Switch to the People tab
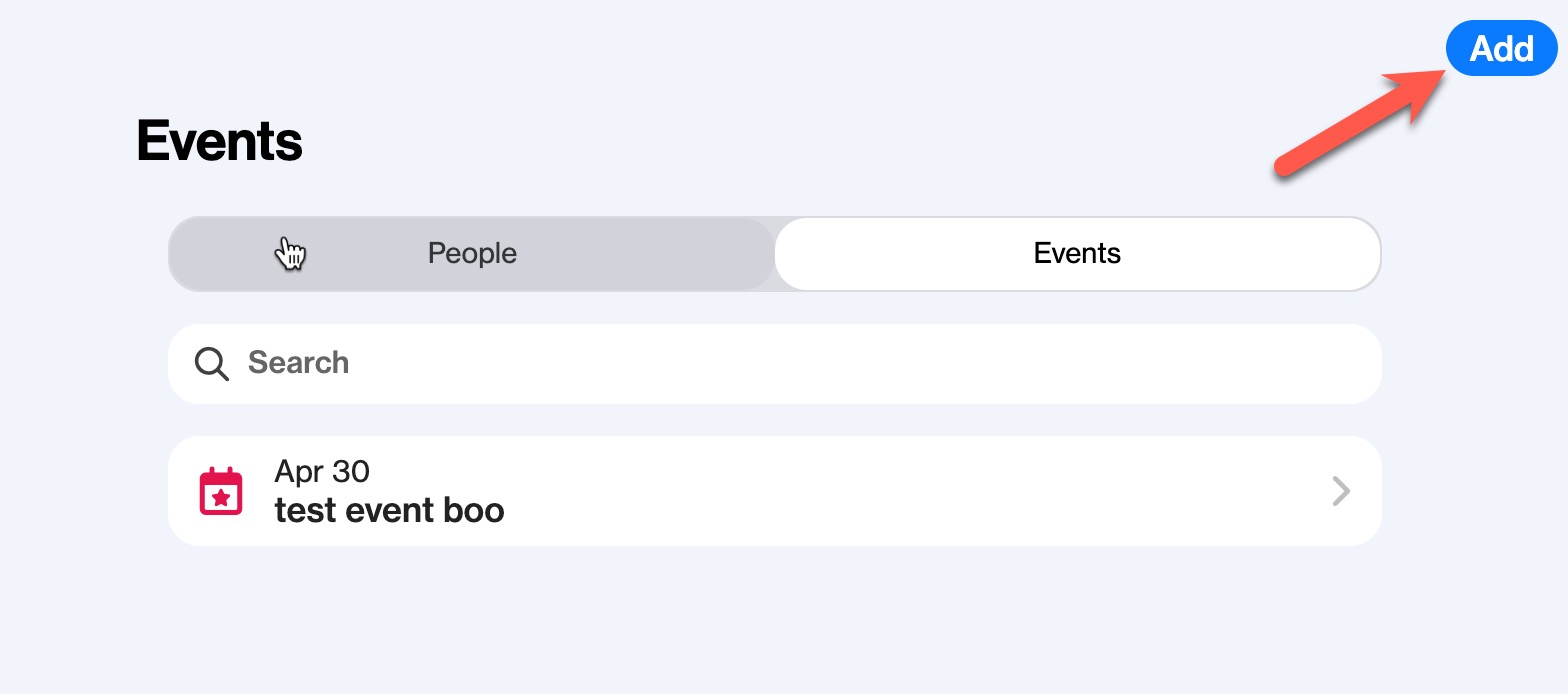This screenshot has height=694, width=1568. 472,254
